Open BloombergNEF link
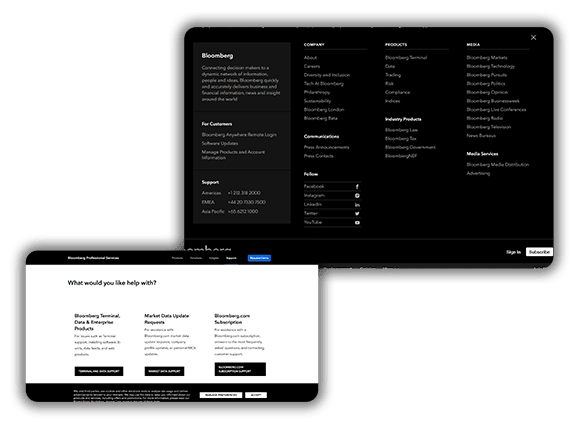The image size is (573, 429). [x=401, y=156]
